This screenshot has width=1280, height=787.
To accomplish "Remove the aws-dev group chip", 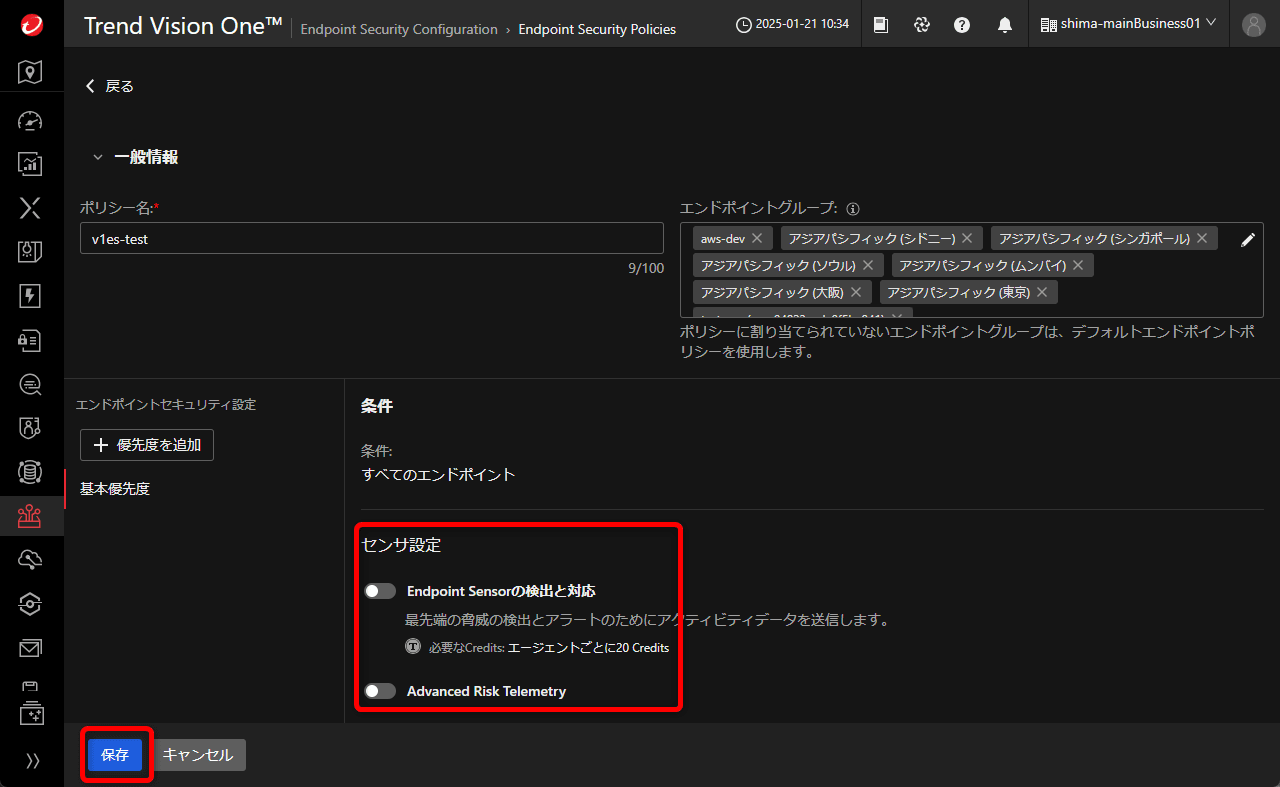I will pyautogui.click(x=757, y=238).
